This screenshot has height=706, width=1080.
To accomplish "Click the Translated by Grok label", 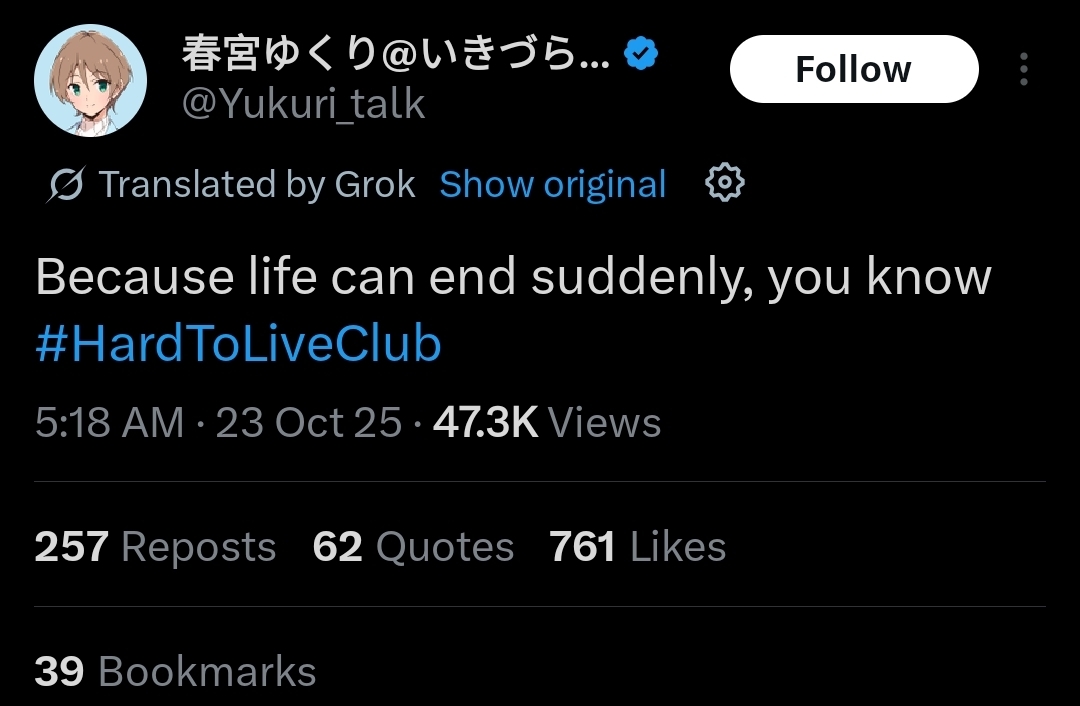I will click(x=257, y=184).
